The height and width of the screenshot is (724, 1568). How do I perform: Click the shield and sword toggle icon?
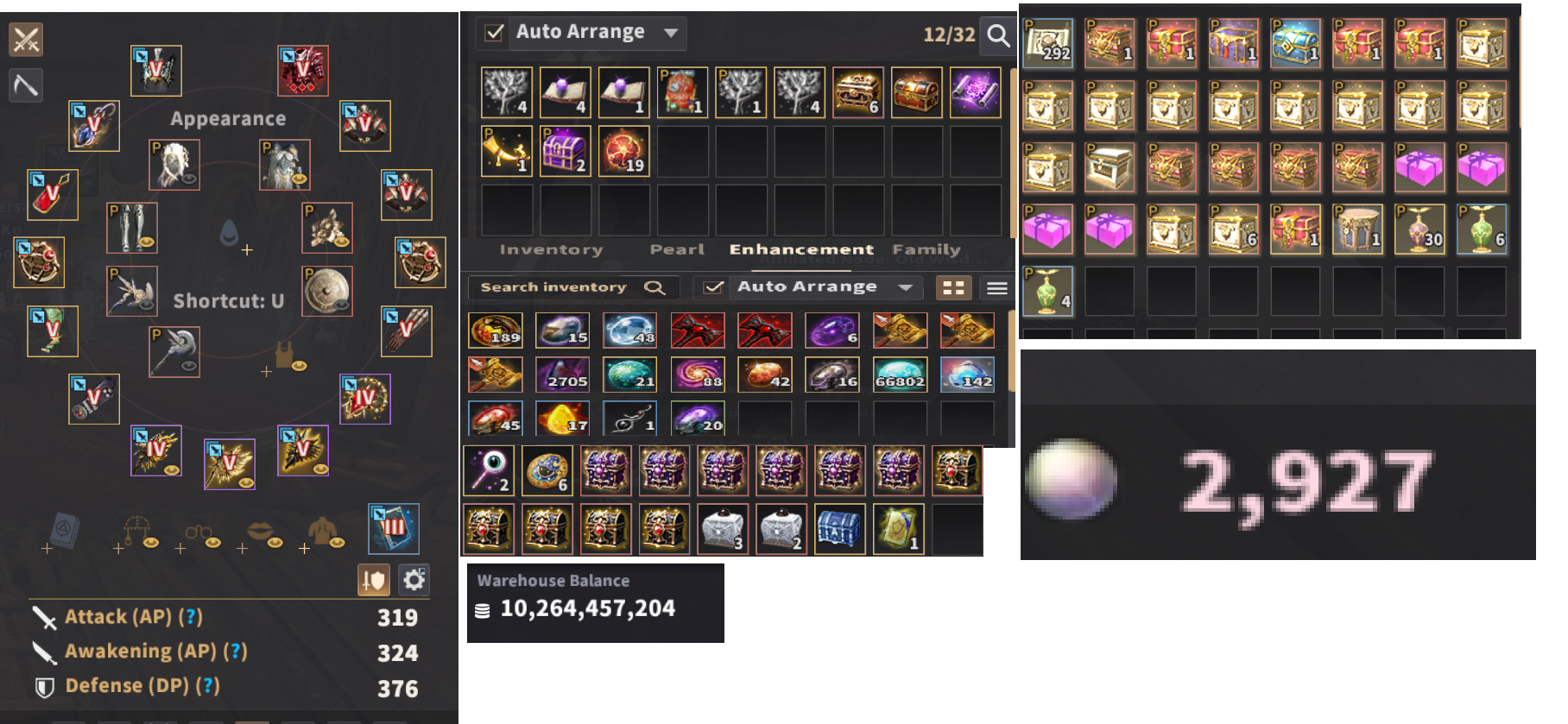pos(374,580)
